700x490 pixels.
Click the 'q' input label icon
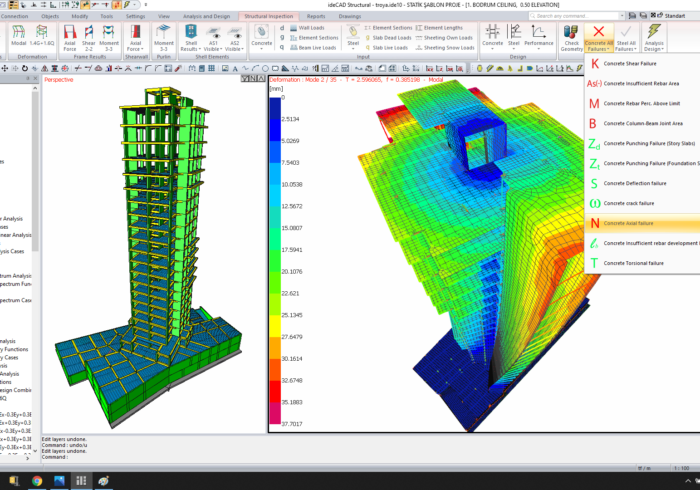[282, 47]
